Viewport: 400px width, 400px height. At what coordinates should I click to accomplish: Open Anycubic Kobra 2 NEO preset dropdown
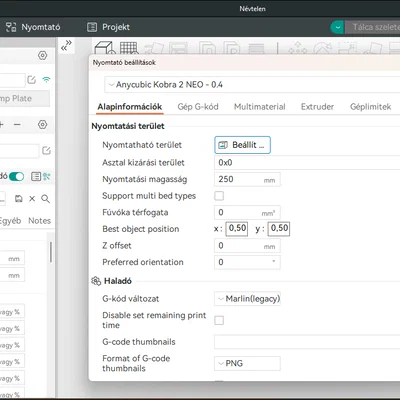tap(252, 85)
